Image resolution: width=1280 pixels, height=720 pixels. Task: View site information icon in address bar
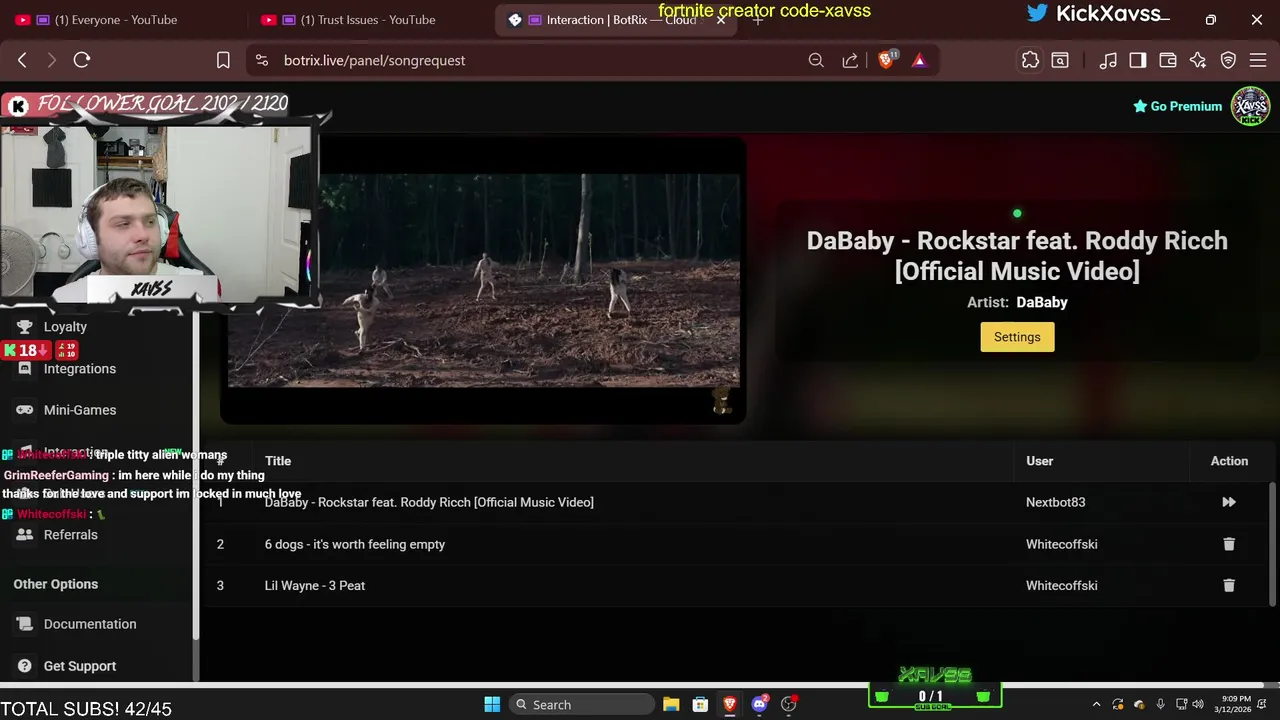click(262, 60)
